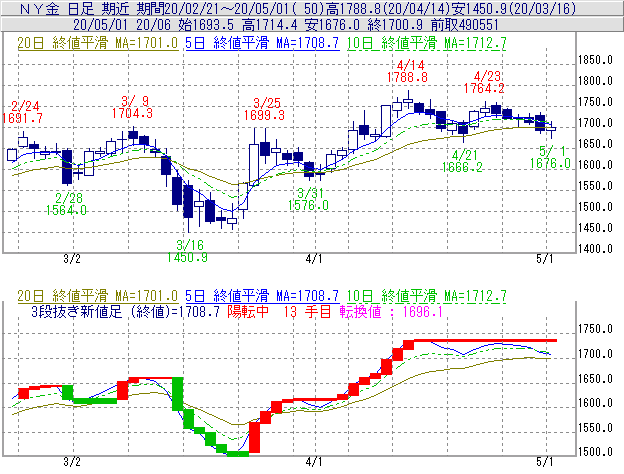Click the 安1676.0 low price in header
This screenshot has width=624, height=474.
(332, 25)
